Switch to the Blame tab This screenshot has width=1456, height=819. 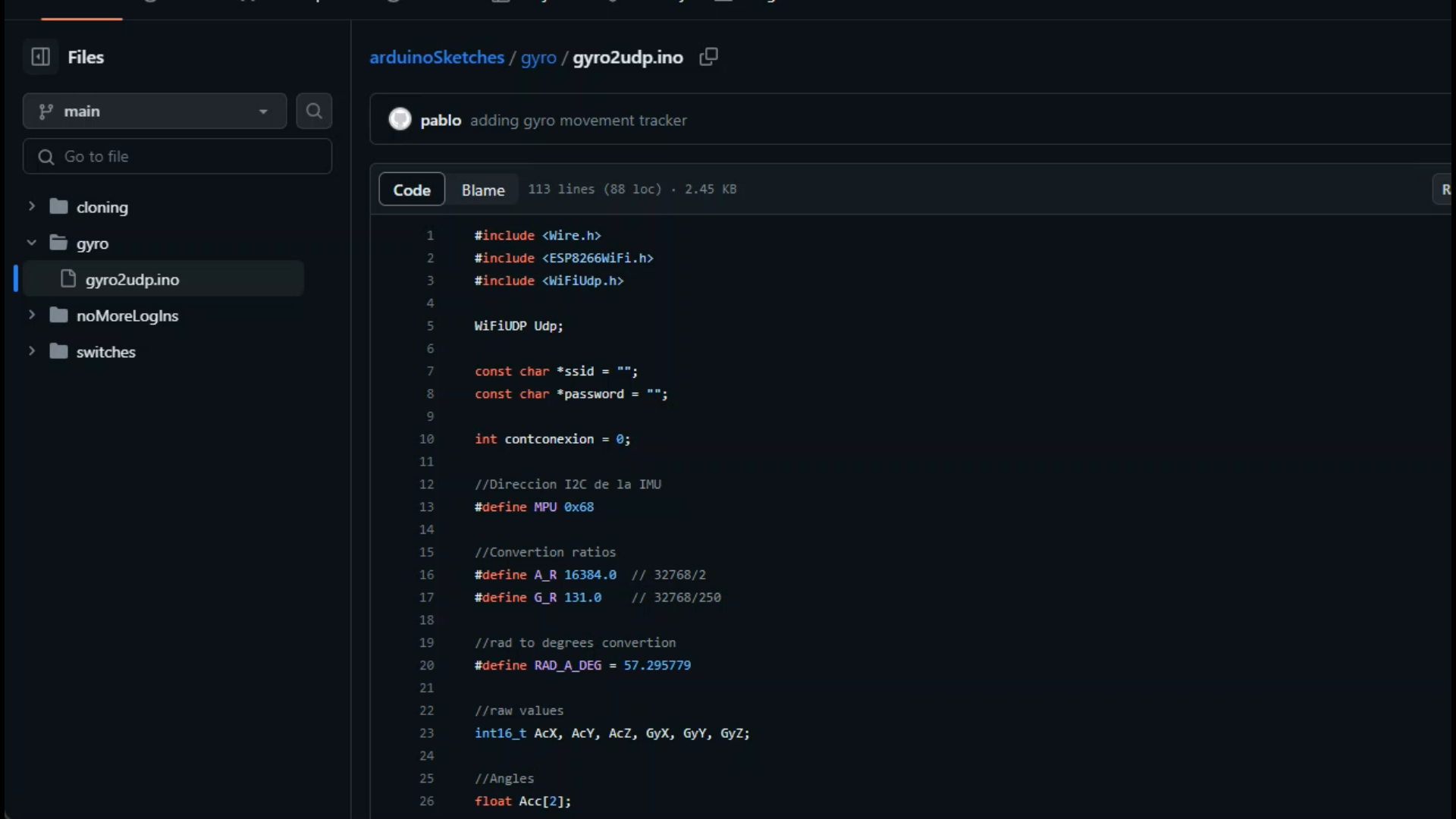[x=483, y=190]
